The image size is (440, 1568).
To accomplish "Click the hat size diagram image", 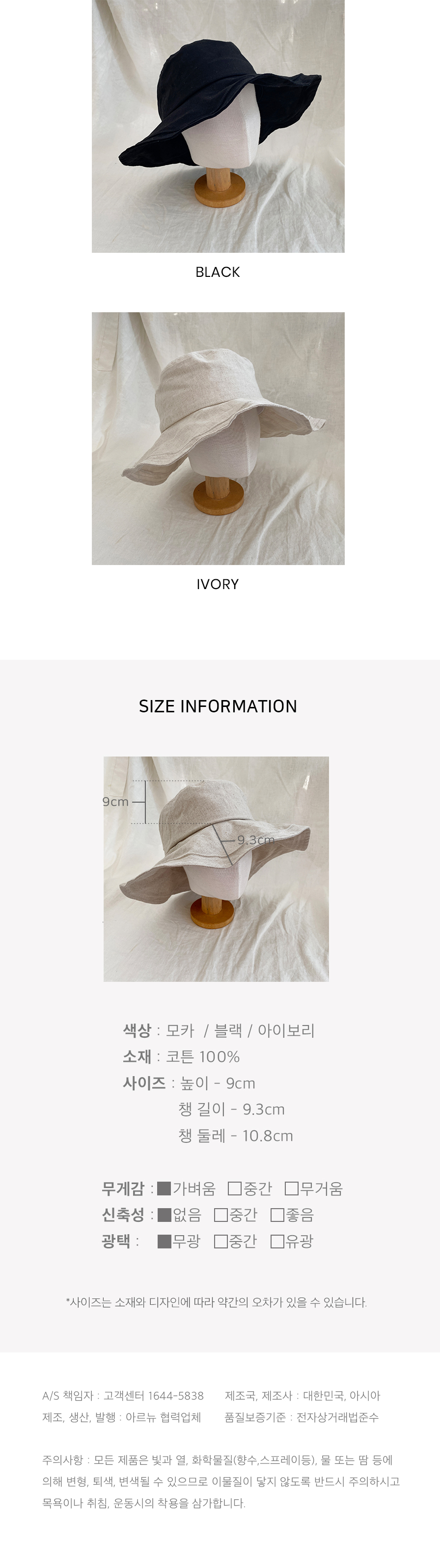I will [216, 868].
